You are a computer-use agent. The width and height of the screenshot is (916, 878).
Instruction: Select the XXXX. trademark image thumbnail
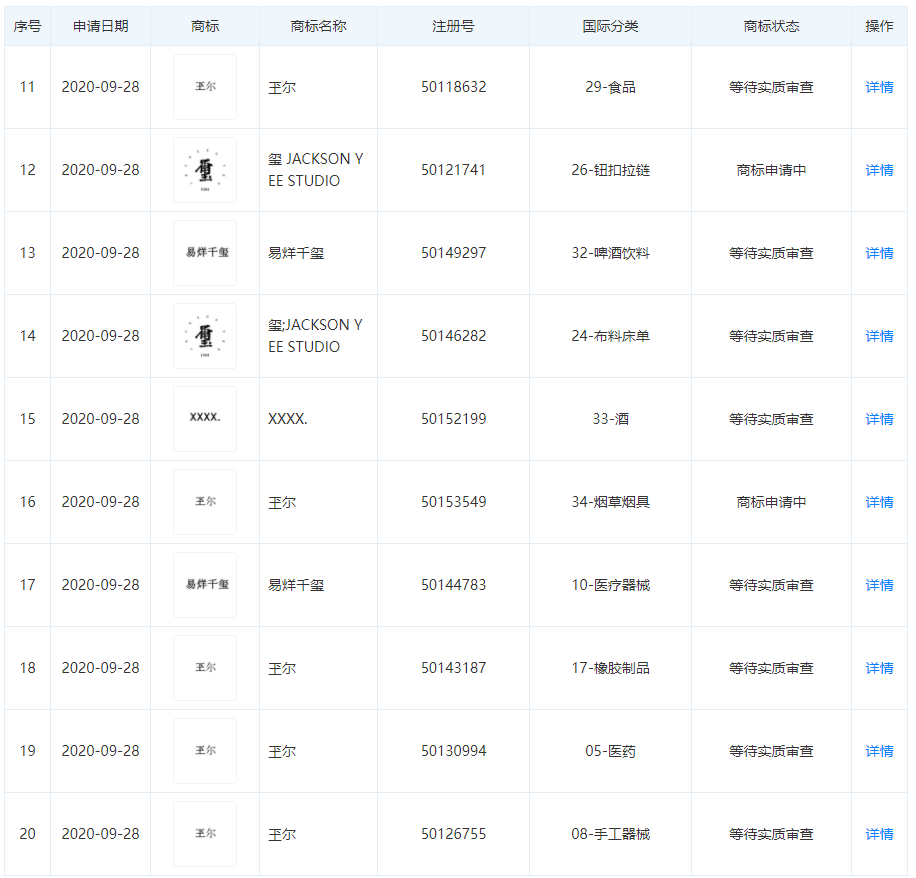point(205,419)
